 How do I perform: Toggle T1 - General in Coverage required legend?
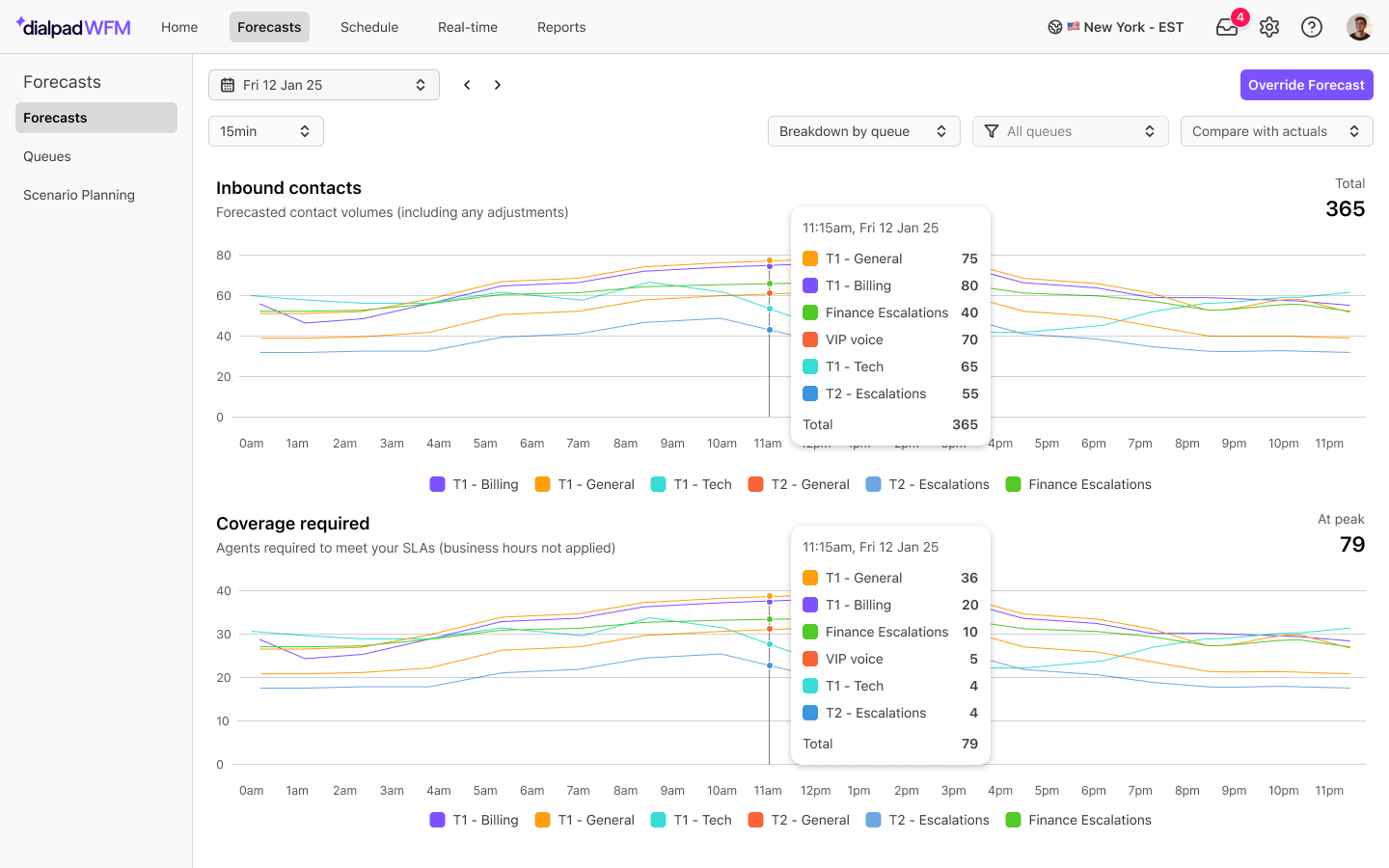pyautogui.click(x=585, y=820)
